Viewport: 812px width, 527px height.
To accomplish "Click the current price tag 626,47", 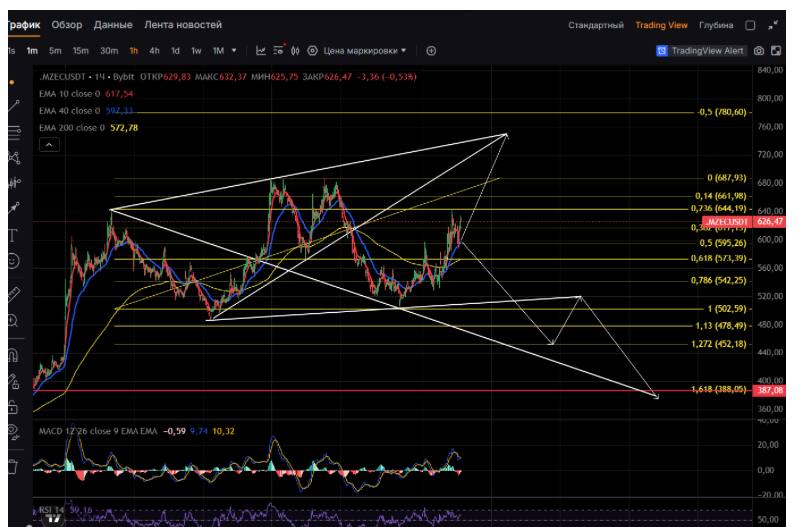I will tap(770, 222).
